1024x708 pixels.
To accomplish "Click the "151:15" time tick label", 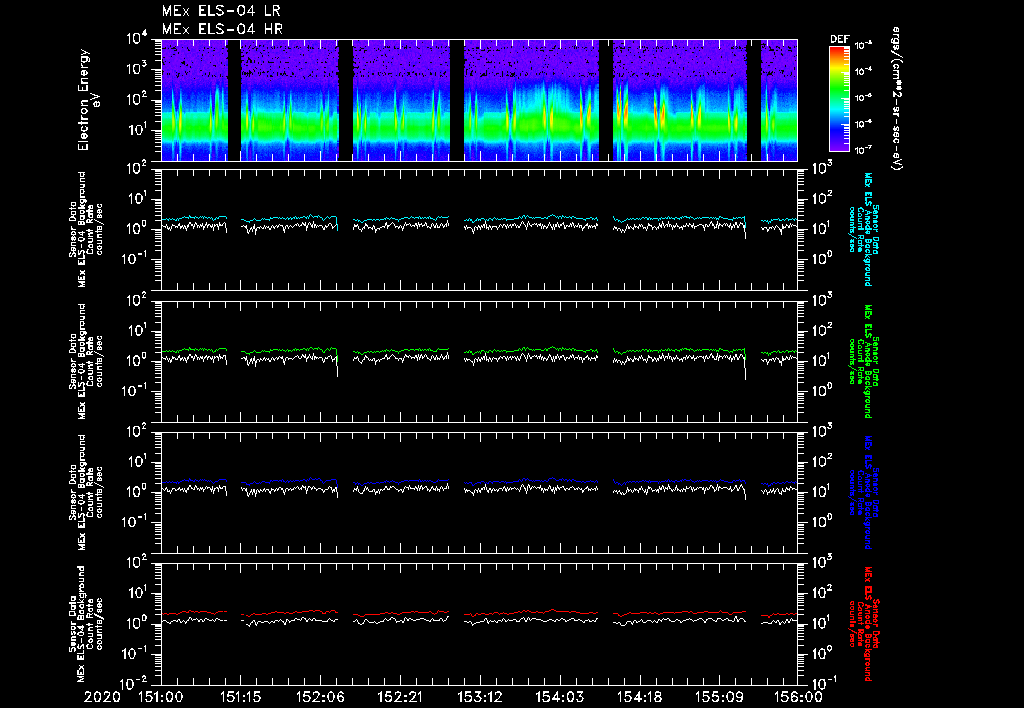I will [x=240, y=697].
